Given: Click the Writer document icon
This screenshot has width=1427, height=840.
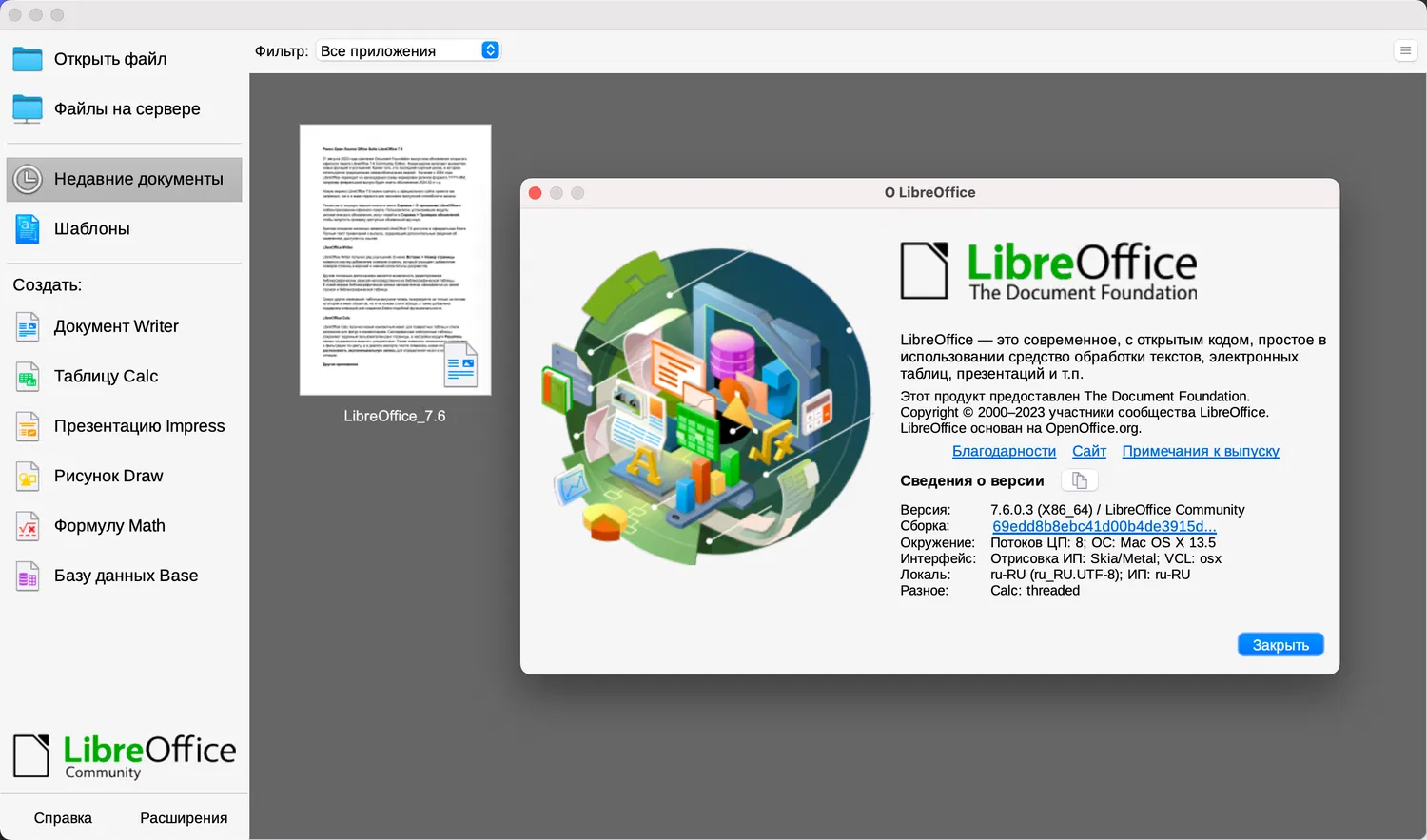Looking at the screenshot, I should (28, 326).
